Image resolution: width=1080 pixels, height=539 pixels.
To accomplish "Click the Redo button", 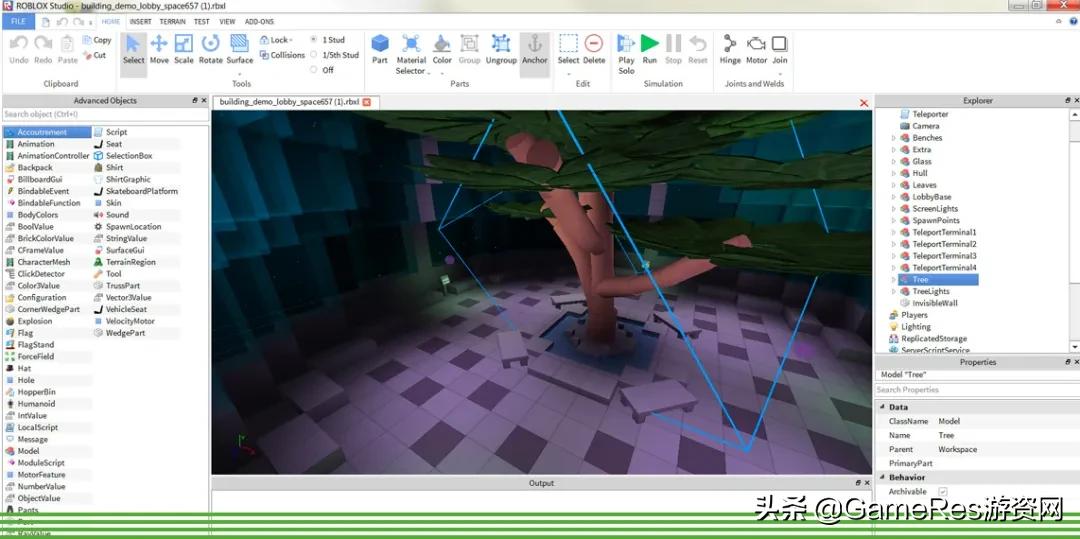I will [43, 50].
